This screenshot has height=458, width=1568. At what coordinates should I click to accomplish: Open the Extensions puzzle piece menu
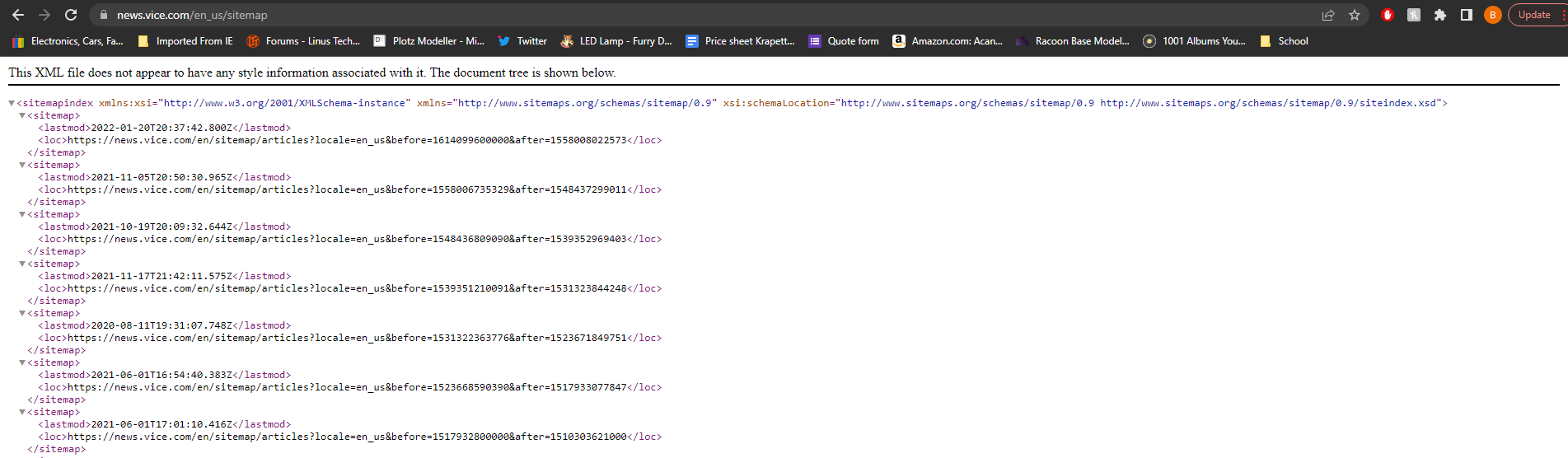tap(1440, 15)
